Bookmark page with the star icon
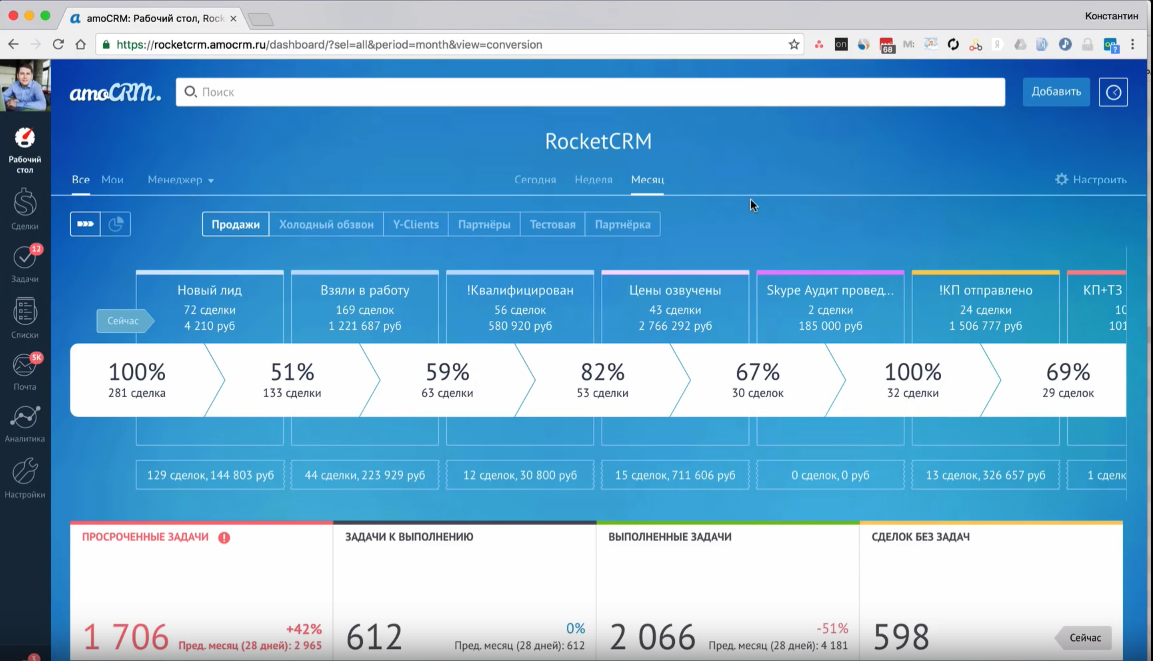The height and width of the screenshot is (661, 1153). 794,44
